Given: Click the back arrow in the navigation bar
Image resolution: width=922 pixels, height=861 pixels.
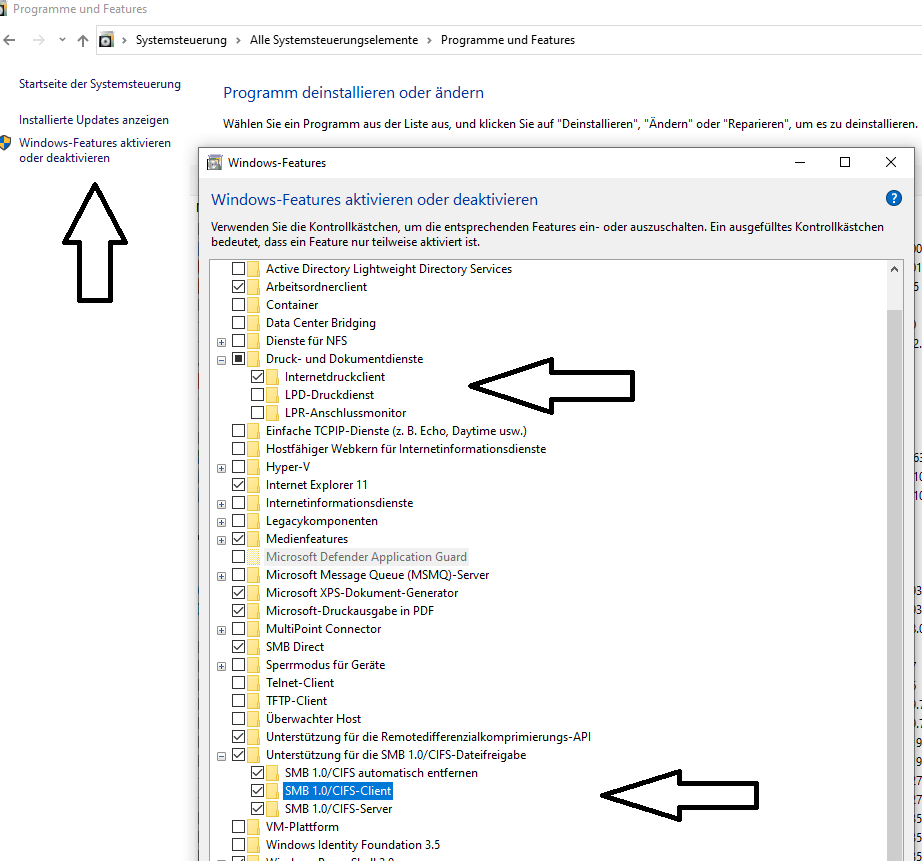Looking at the screenshot, I should (9, 40).
